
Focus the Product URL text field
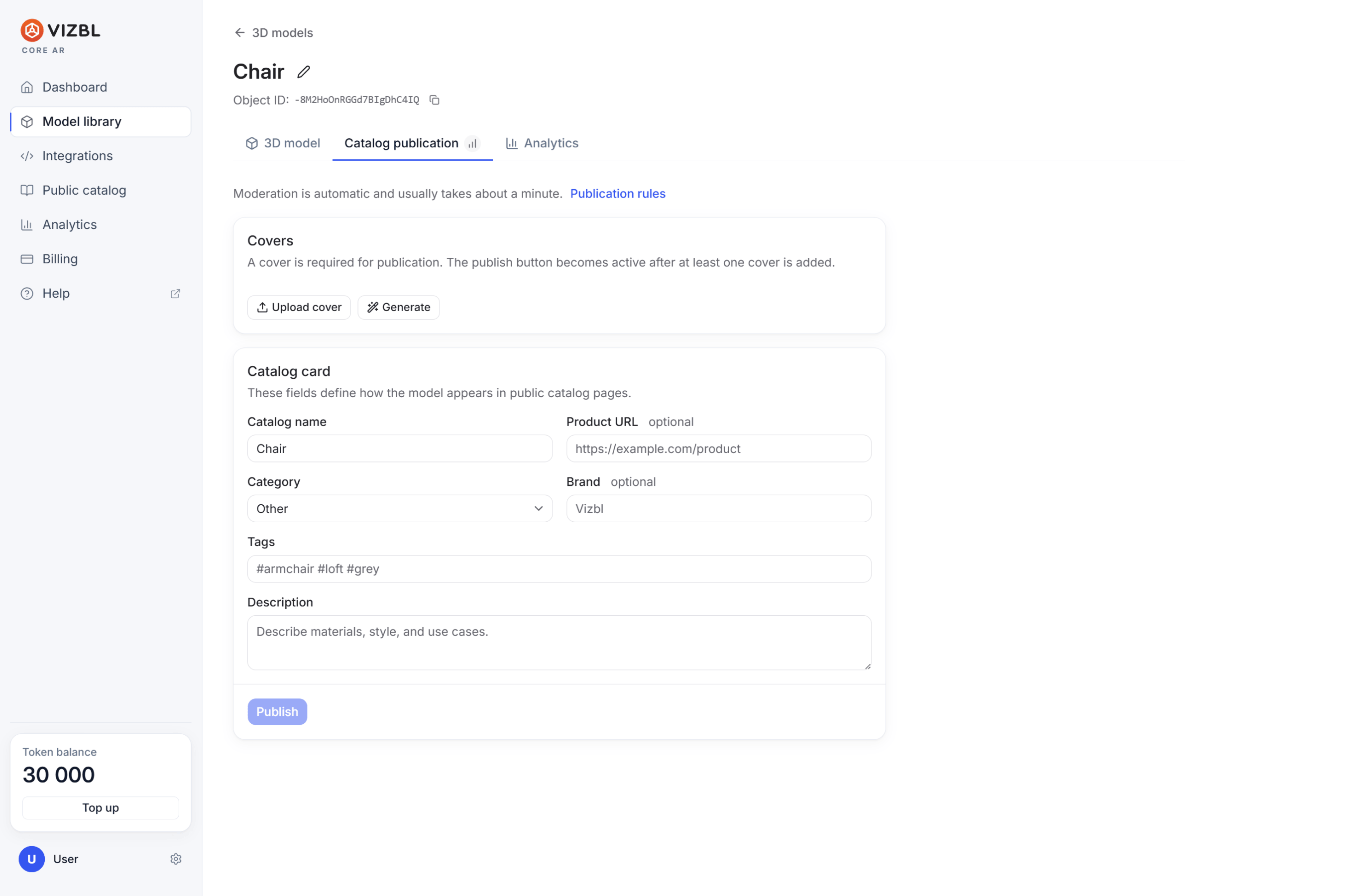719,448
